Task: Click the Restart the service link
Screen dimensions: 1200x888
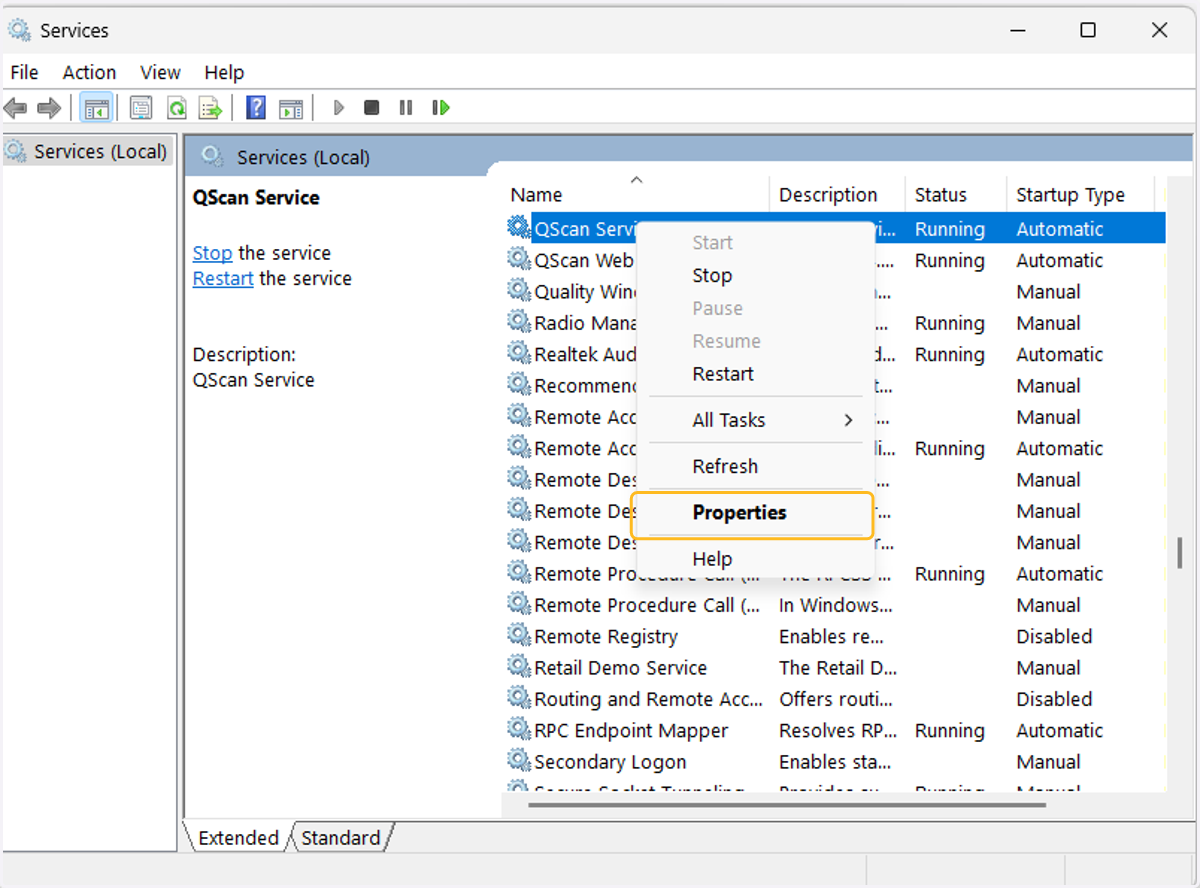Action: (223, 279)
